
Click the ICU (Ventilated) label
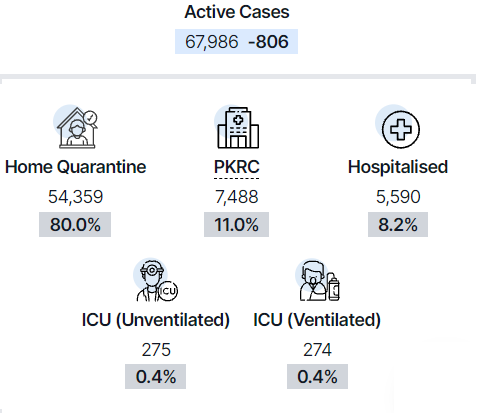click(317, 320)
